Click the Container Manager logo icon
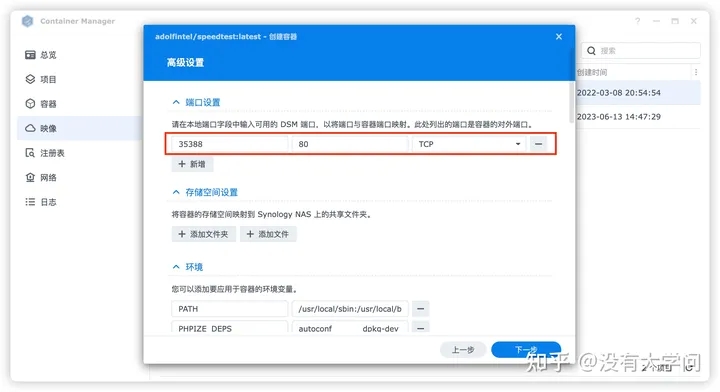The height and width of the screenshot is (392, 720). point(28,21)
